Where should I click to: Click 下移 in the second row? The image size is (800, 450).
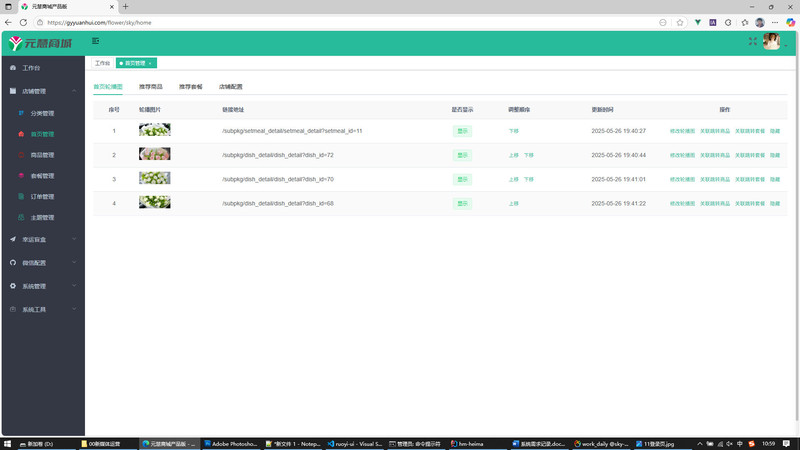(529, 155)
